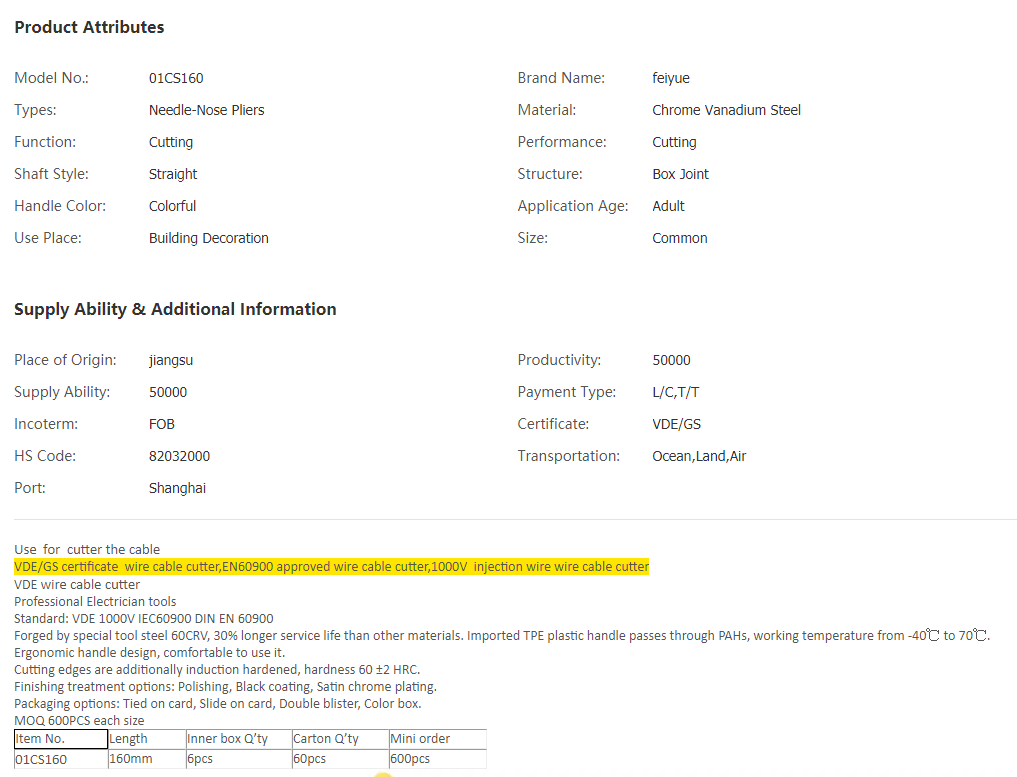Click the Supply Ability & Additional Information heading
Viewport: 1017px width, 777px height.
pyautogui.click(x=175, y=310)
